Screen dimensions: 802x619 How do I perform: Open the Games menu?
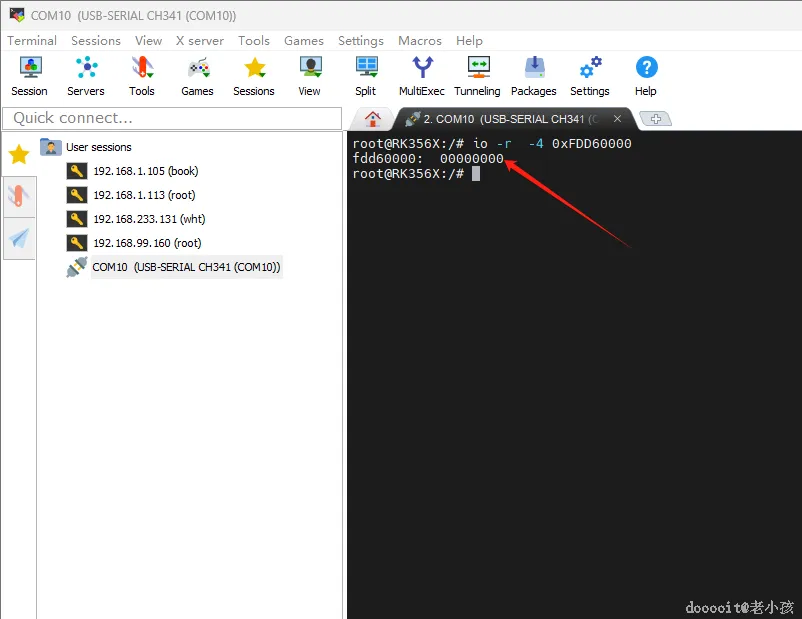(304, 40)
